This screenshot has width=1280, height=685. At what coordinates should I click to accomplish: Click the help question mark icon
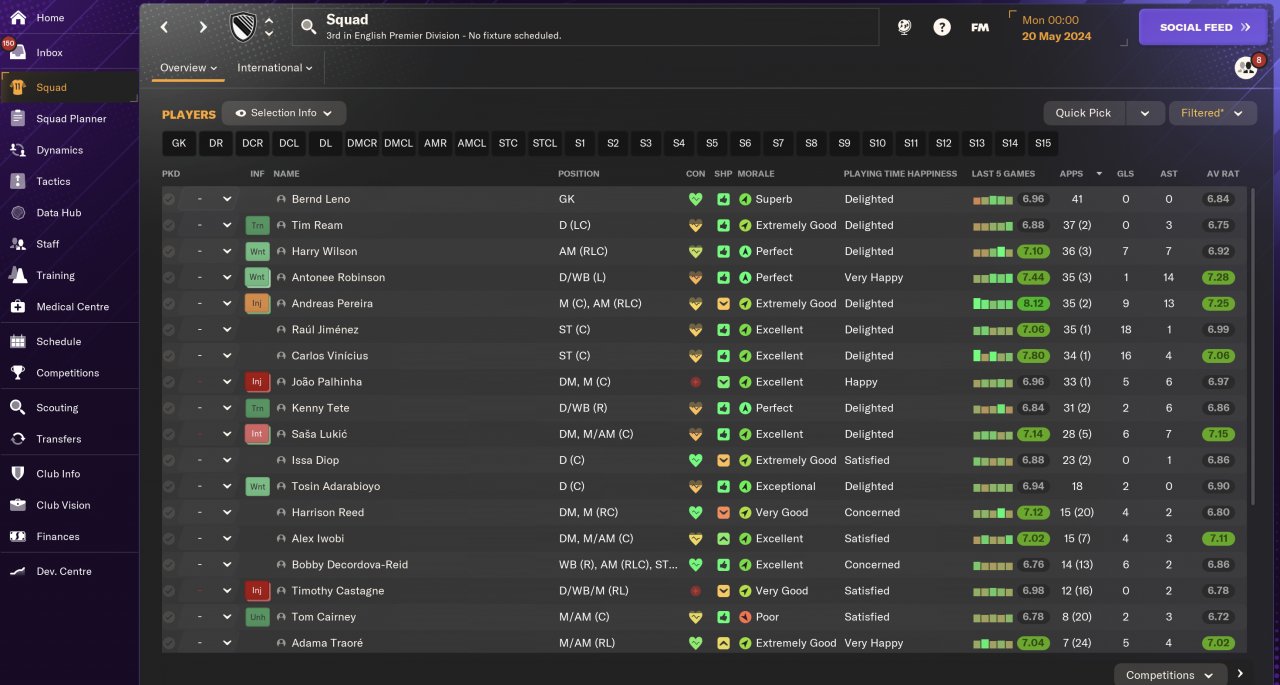click(x=942, y=27)
